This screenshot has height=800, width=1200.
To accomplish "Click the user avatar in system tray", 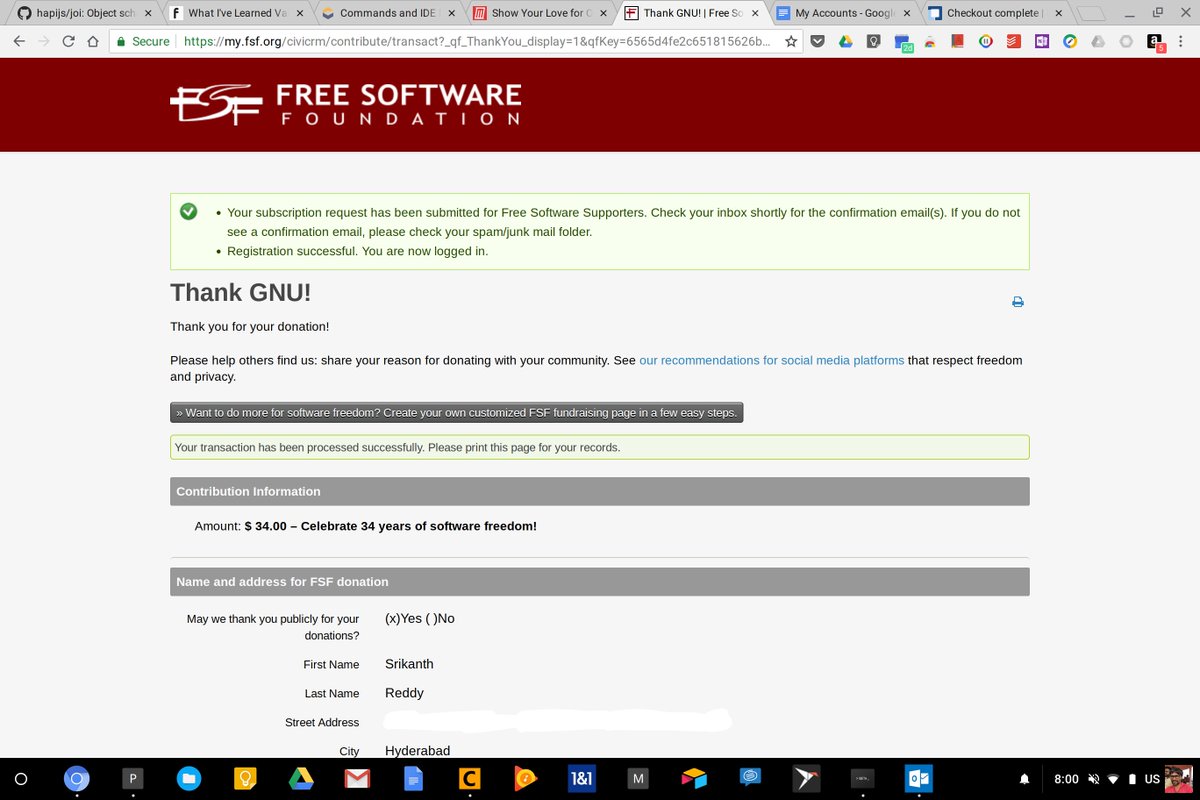I will [1180, 779].
